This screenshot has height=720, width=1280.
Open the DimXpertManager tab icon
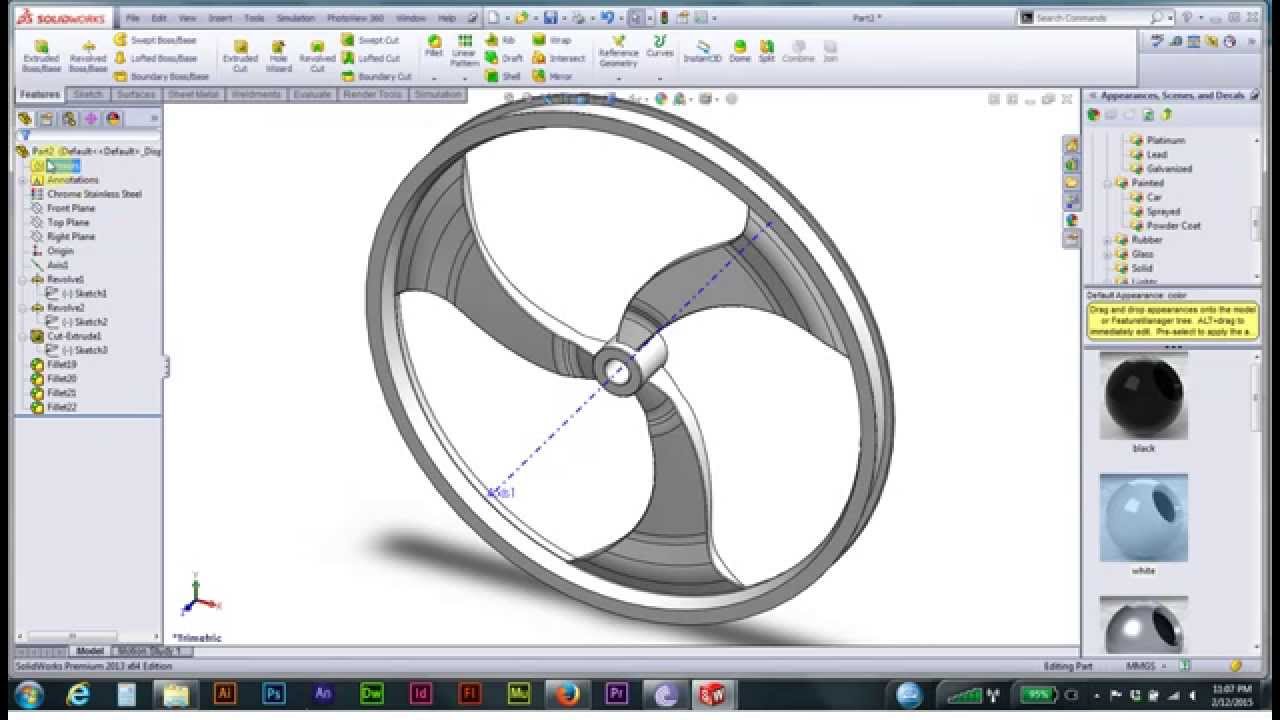click(x=91, y=118)
